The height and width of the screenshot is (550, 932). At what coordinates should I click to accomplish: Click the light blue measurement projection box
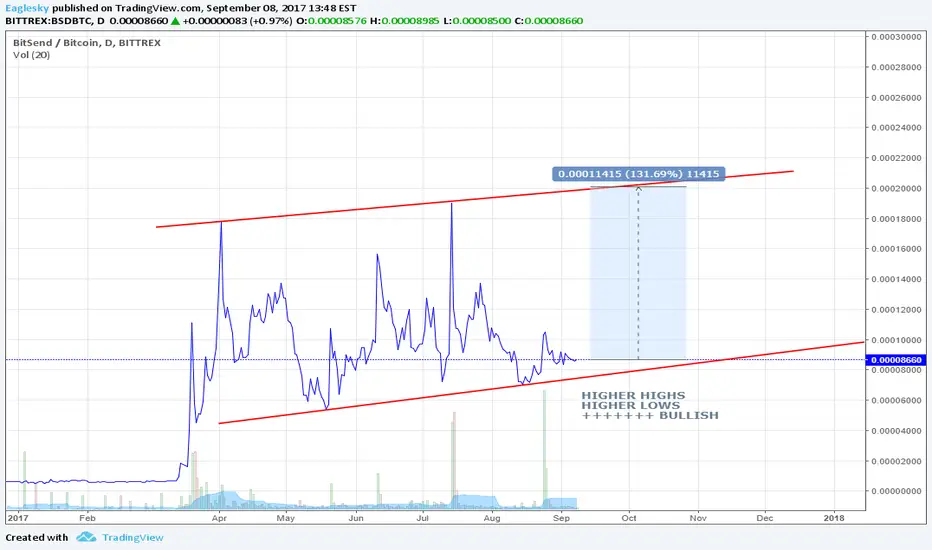pyautogui.click(x=638, y=273)
